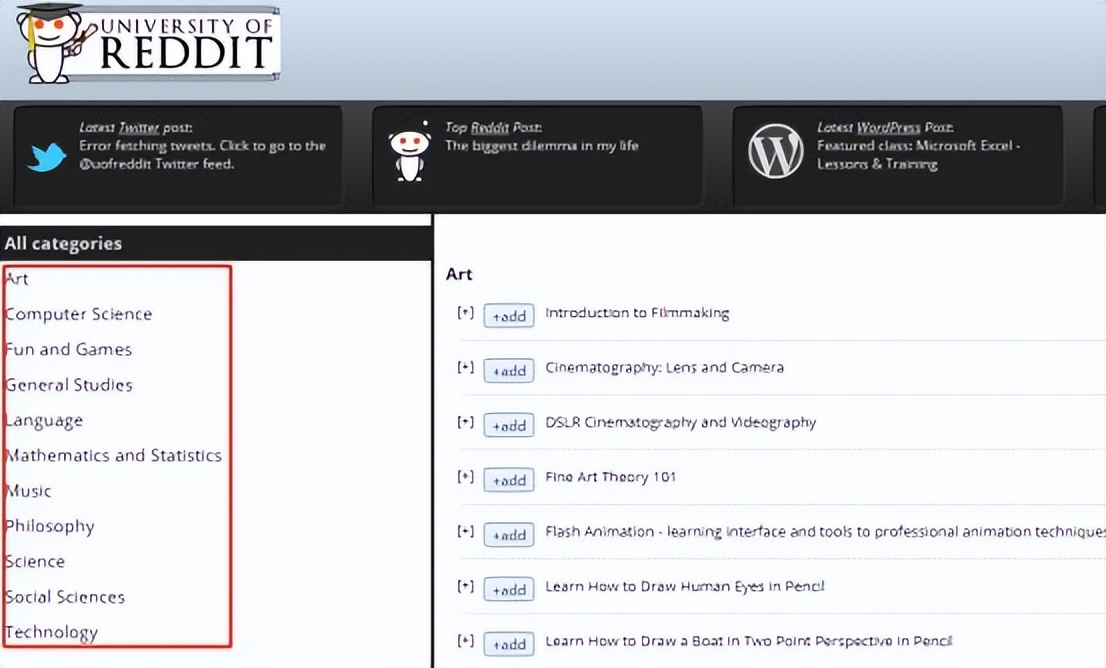Open the Fun and Games category
The image size is (1106, 668).
pos(68,349)
